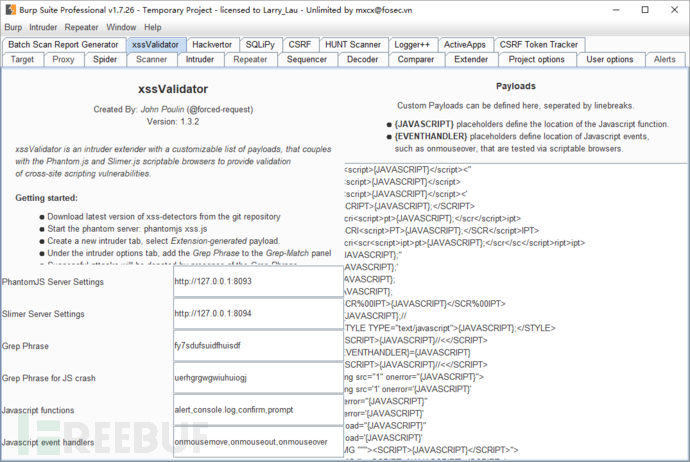Open the User options tab

coord(609,59)
